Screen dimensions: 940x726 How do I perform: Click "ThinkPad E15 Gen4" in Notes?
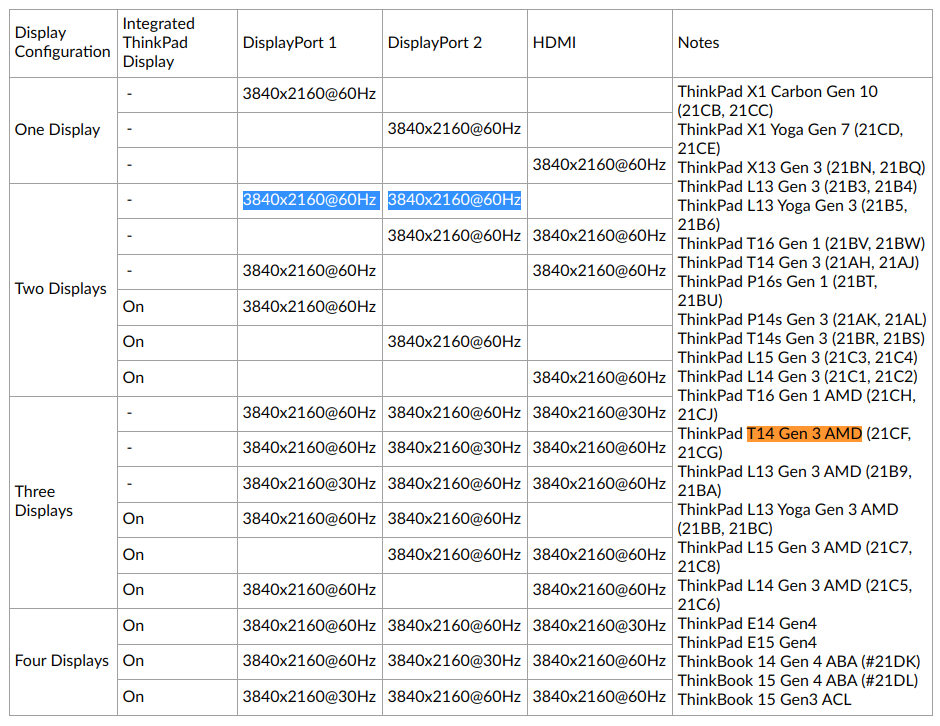point(747,643)
